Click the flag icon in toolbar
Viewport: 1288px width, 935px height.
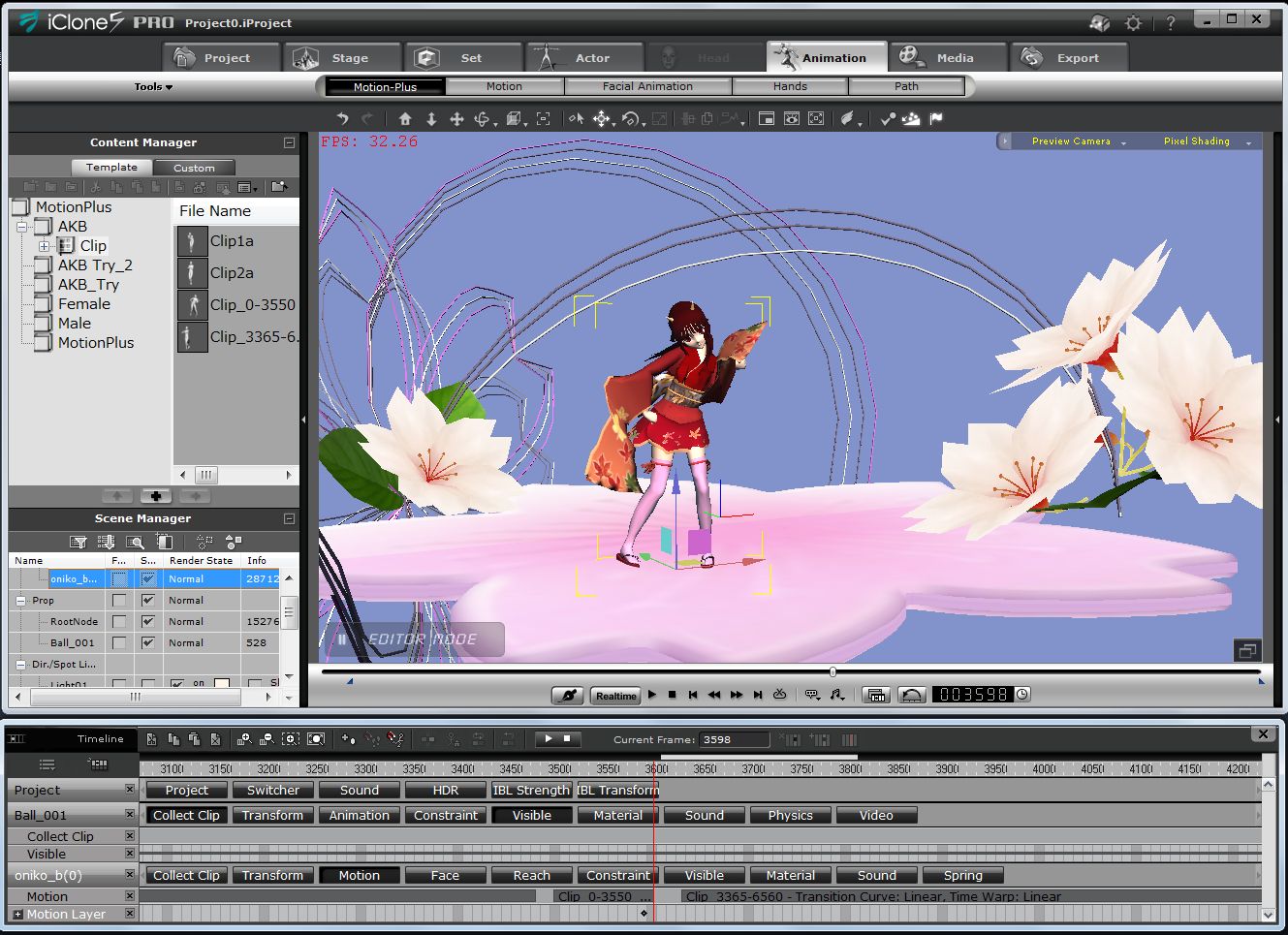pyautogui.click(x=936, y=118)
